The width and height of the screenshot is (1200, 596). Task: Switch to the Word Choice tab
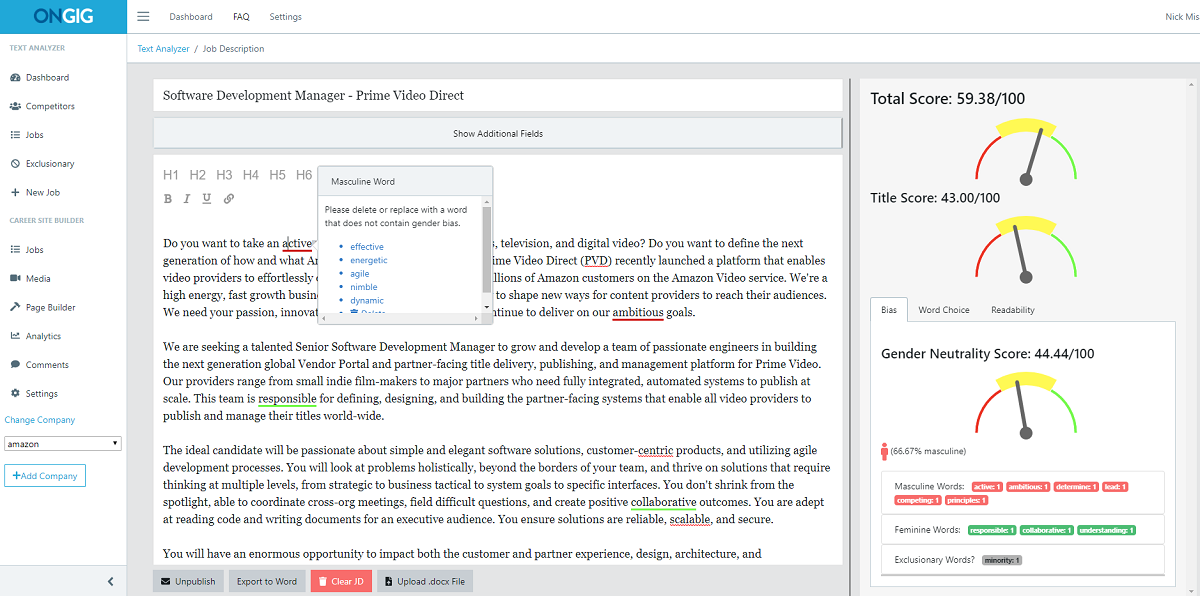coord(944,310)
